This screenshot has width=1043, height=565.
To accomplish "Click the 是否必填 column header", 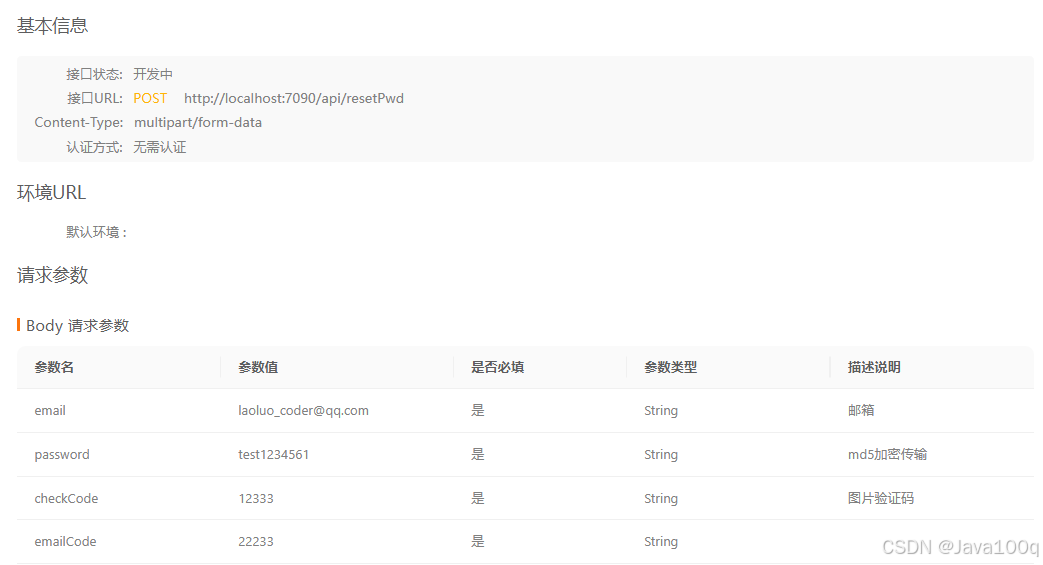I will [498, 367].
